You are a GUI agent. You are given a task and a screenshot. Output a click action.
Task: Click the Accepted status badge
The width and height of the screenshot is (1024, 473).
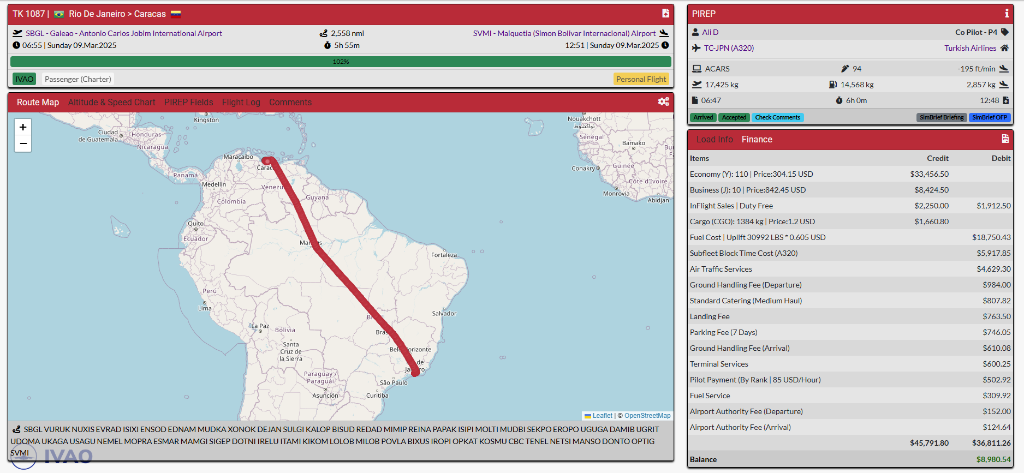[734, 118]
